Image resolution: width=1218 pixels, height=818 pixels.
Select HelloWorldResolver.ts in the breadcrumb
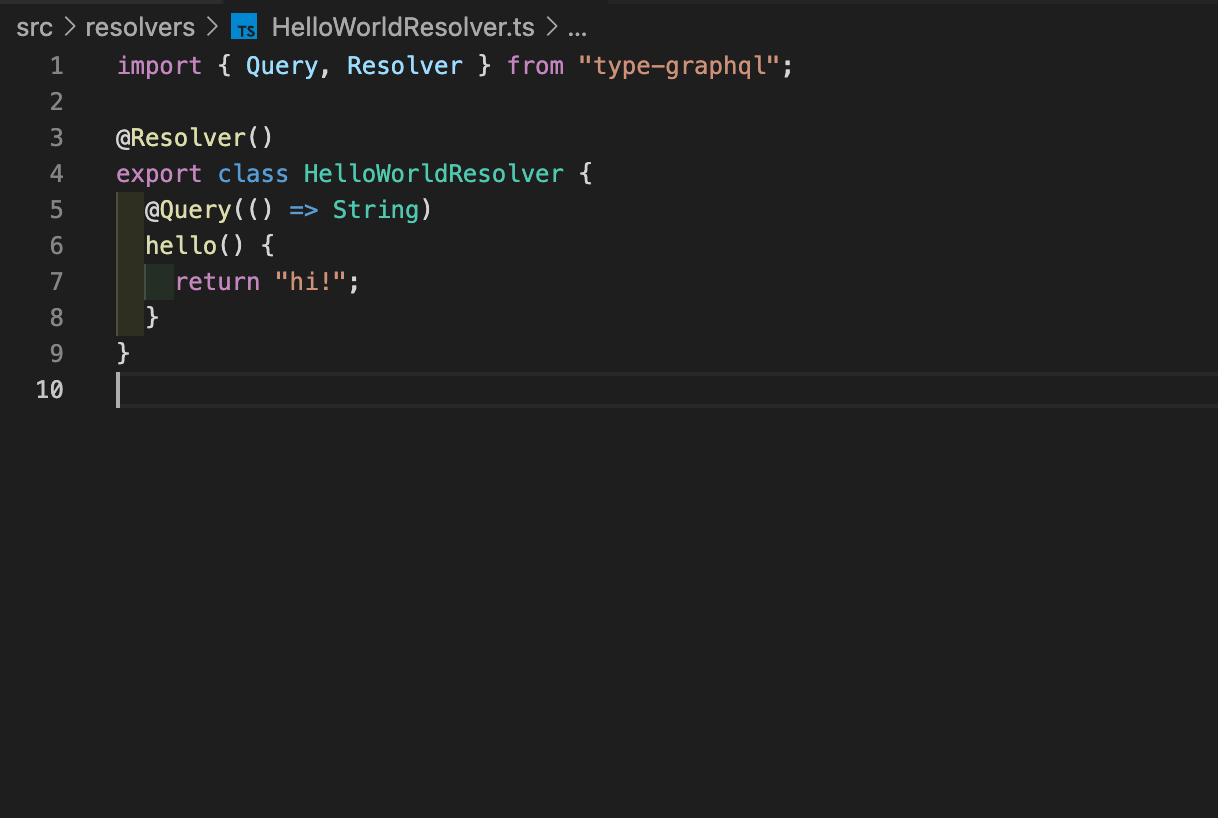tap(403, 27)
